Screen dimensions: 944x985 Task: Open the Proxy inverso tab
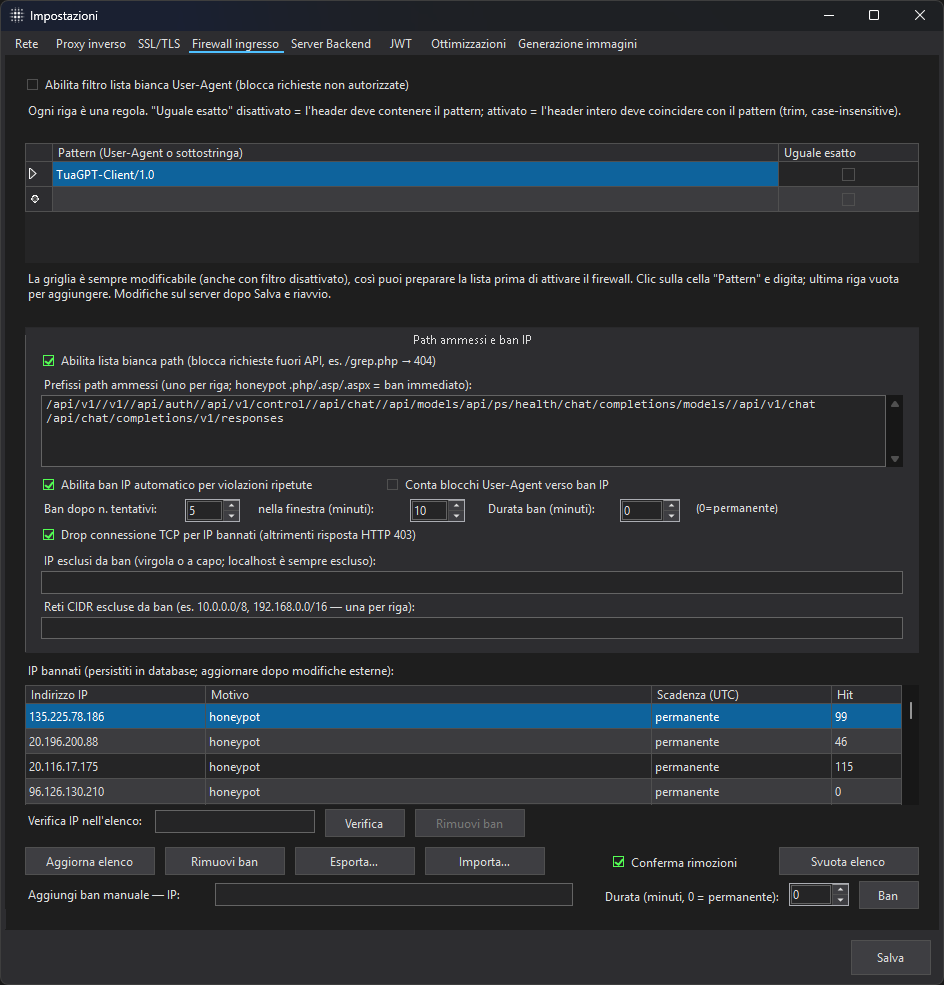click(x=90, y=44)
